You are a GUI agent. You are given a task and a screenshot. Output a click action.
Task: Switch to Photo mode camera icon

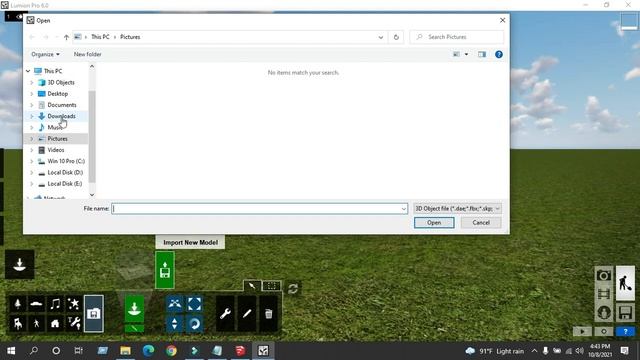(x=604, y=276)
